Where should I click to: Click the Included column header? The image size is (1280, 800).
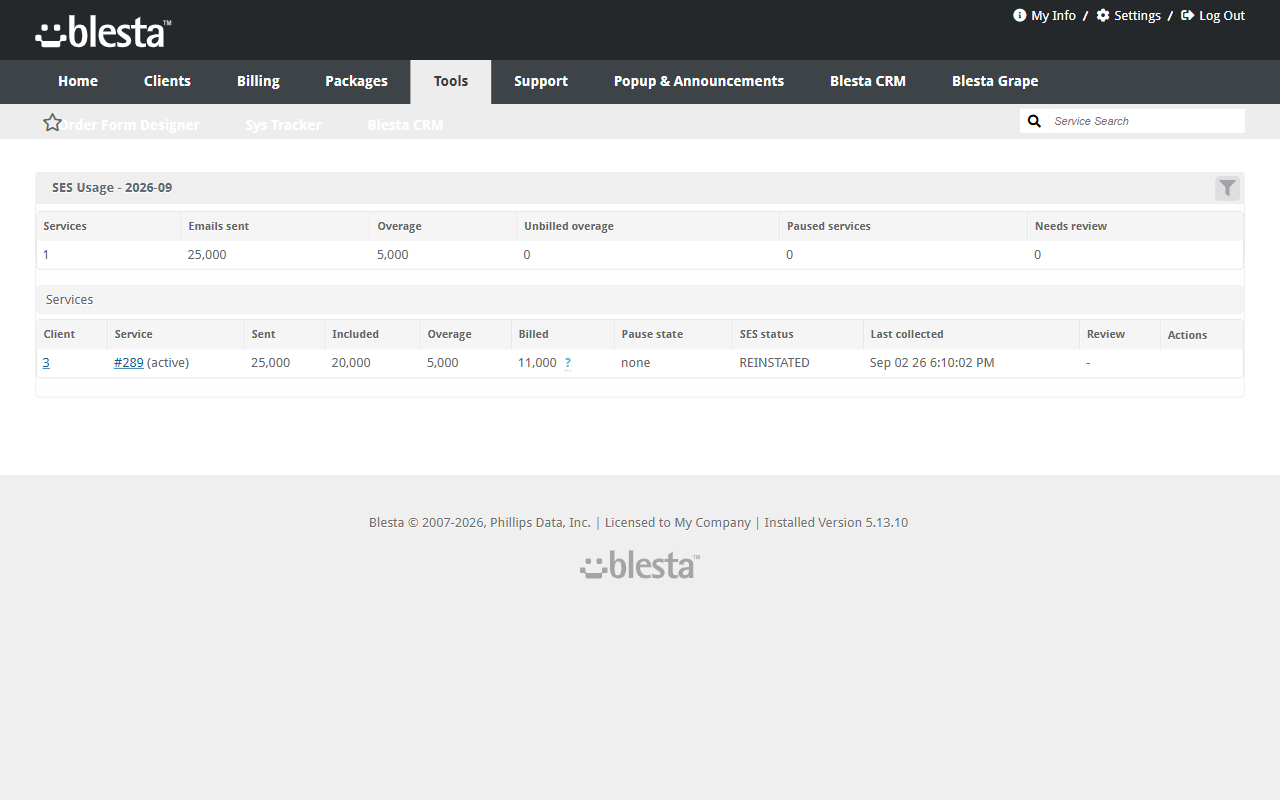click(355, 334)
